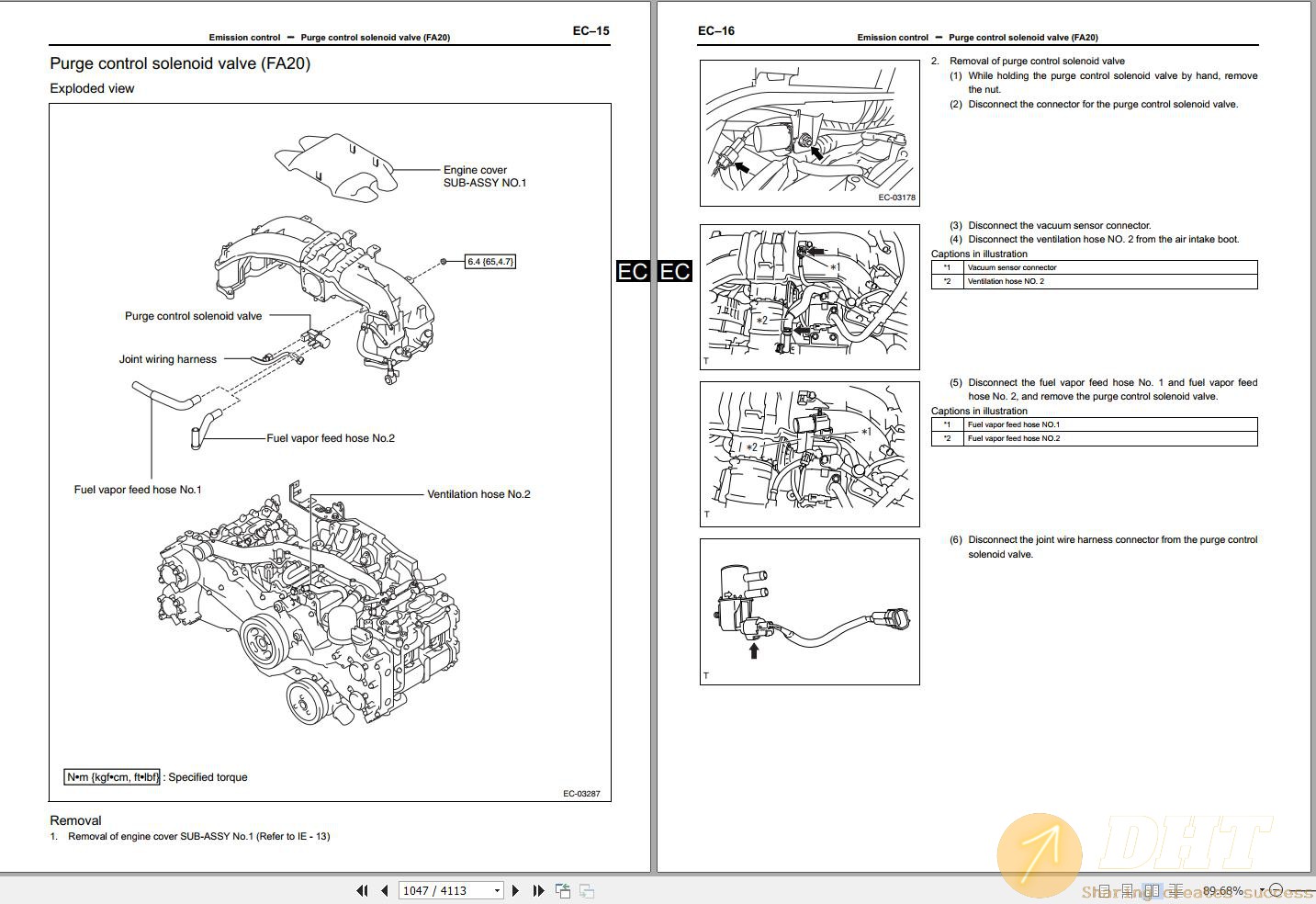
Task: Click the 'Removal' section heading
Action: (x=75, y=820)
